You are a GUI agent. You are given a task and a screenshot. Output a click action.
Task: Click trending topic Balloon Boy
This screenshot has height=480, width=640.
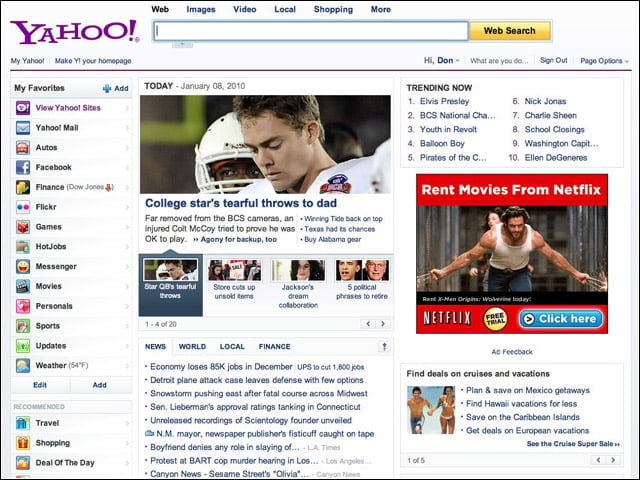(x=442, y=144)
